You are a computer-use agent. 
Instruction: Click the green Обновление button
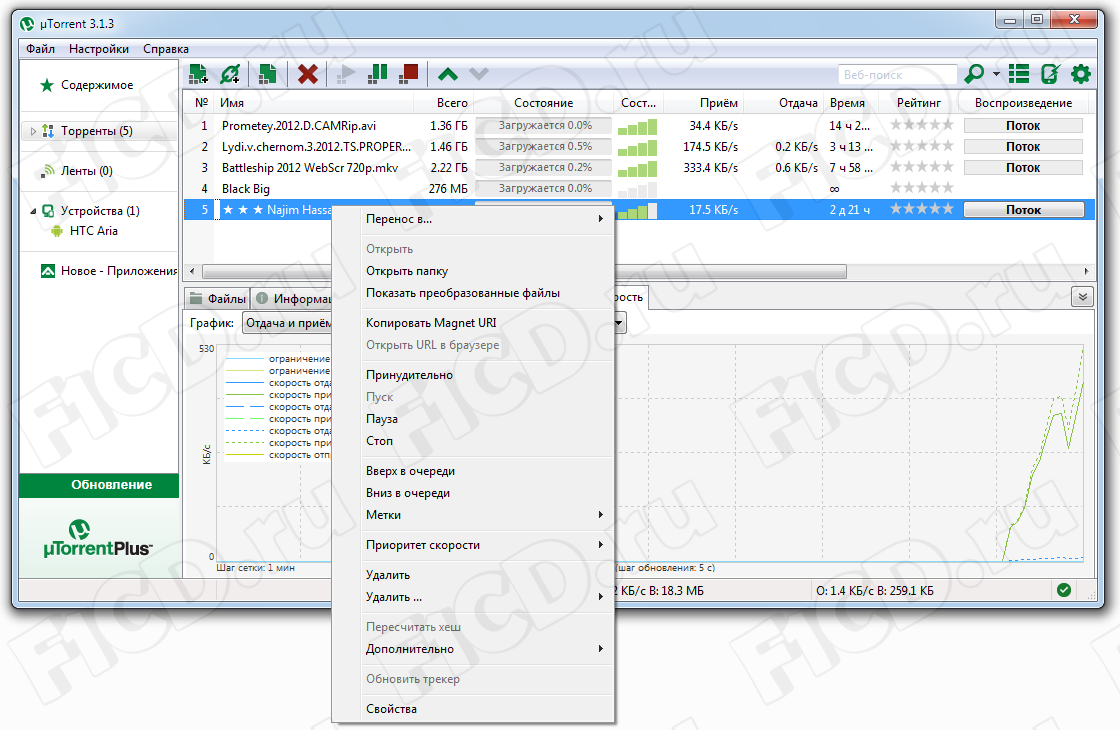99,485
